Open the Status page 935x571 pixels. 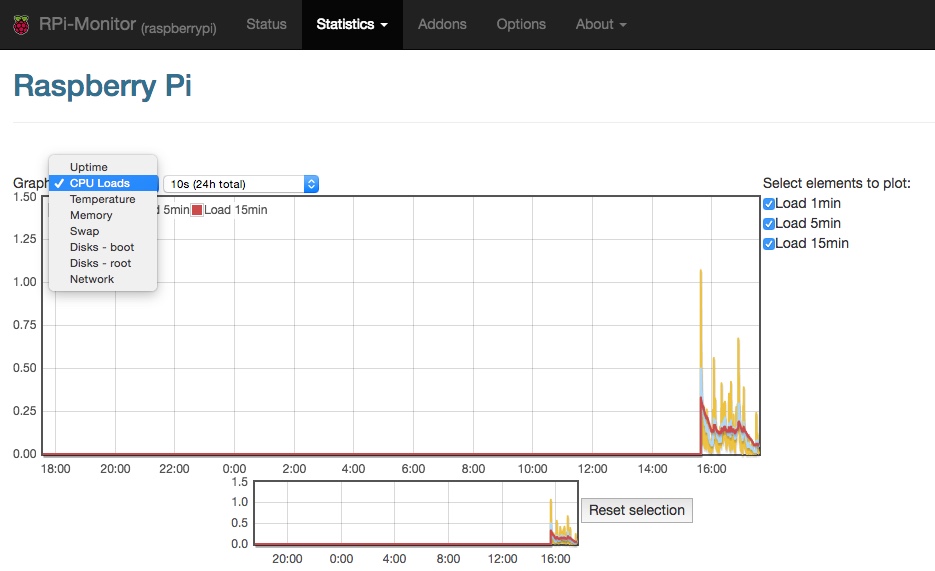click(266, 24)
